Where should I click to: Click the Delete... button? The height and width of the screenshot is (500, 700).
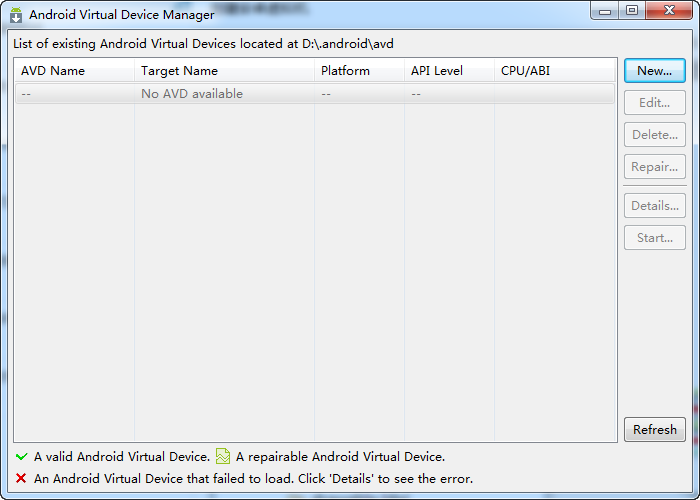tap(655, 135)
